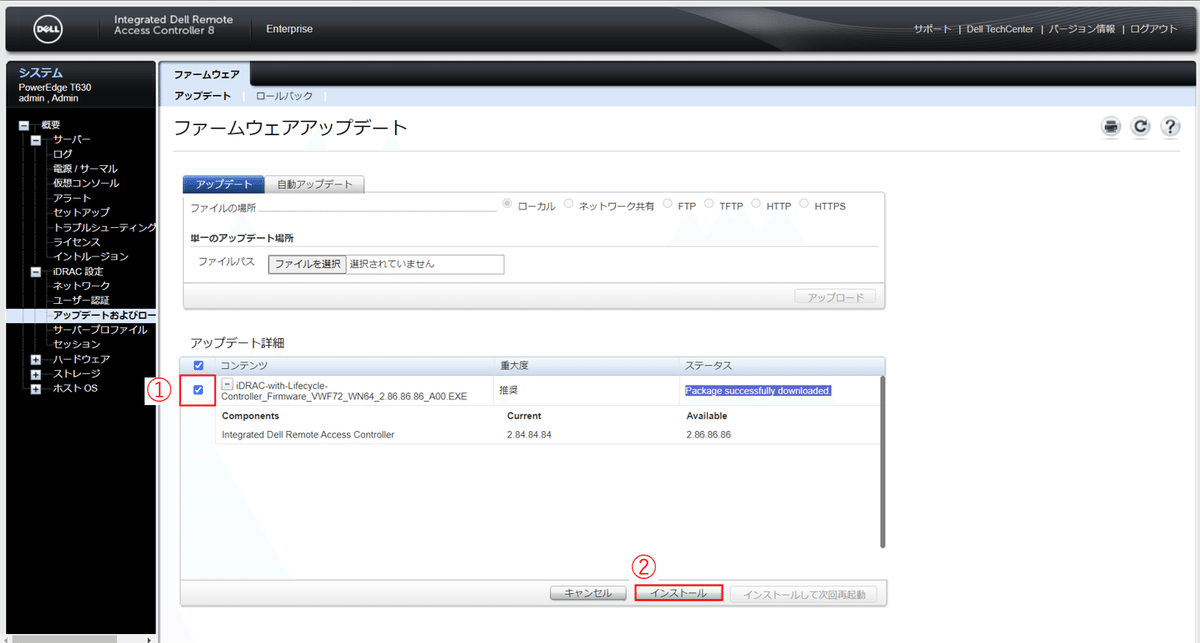Open ログ in the sidebar tree

[63, 154]
